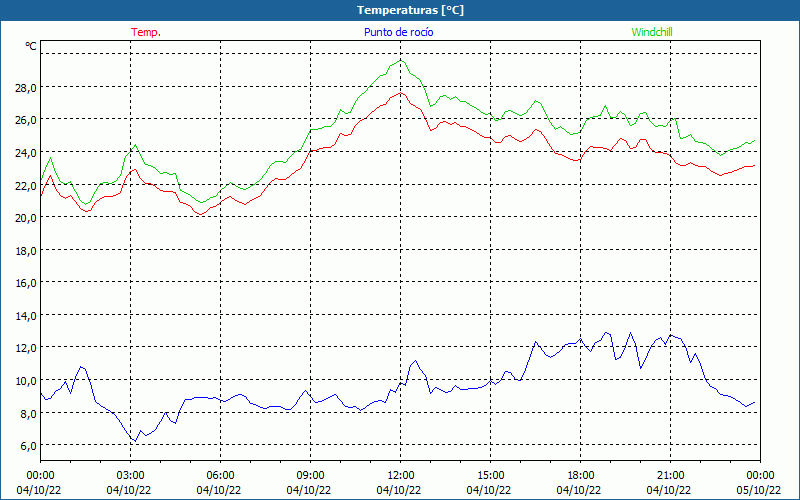Image resolution: width=800 pixels, height=500 pixels.
Task: Click the 8,0 y-axis value
Action: pos(29,413)
